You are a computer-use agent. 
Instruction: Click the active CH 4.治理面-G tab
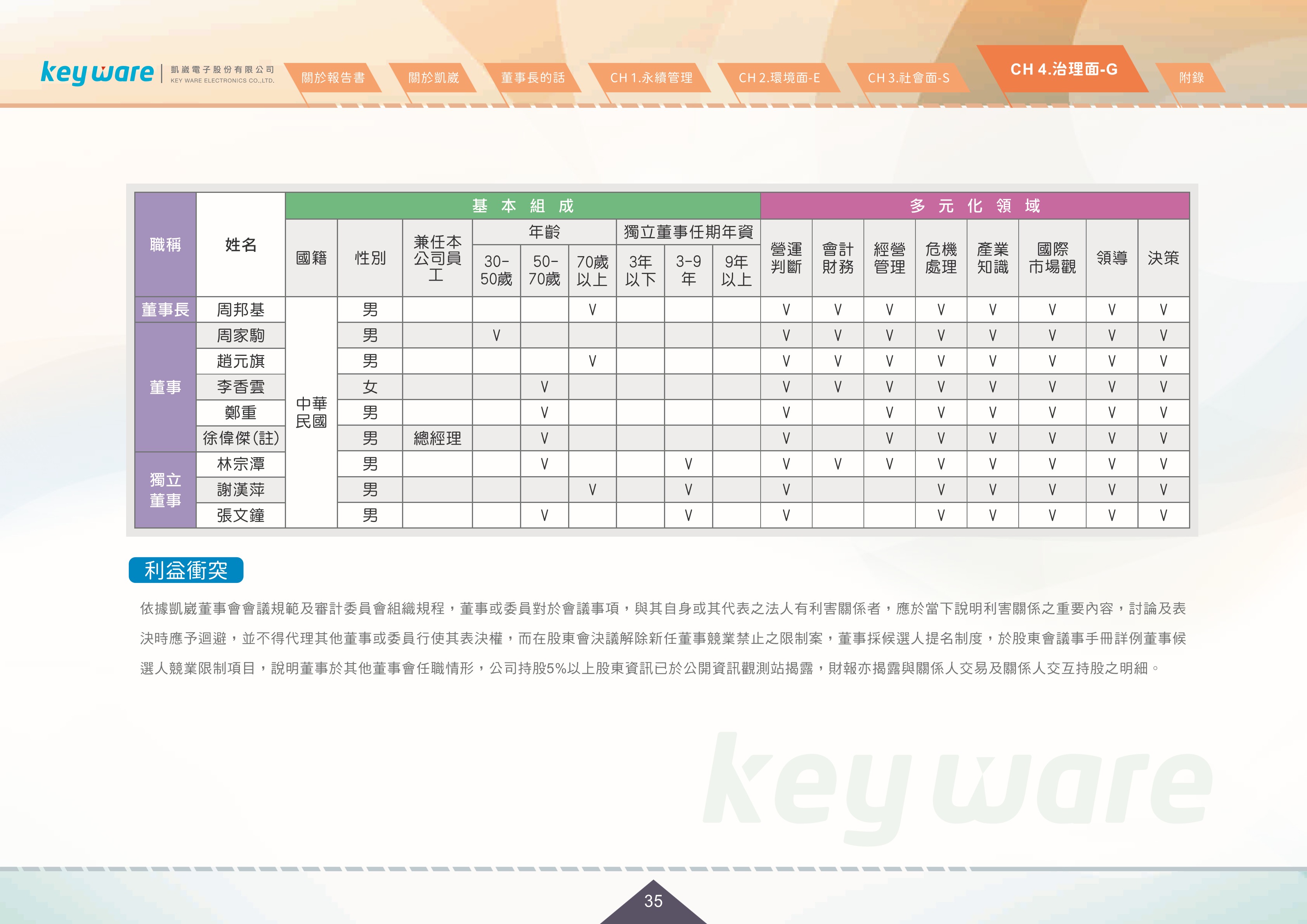point(1063,69)
